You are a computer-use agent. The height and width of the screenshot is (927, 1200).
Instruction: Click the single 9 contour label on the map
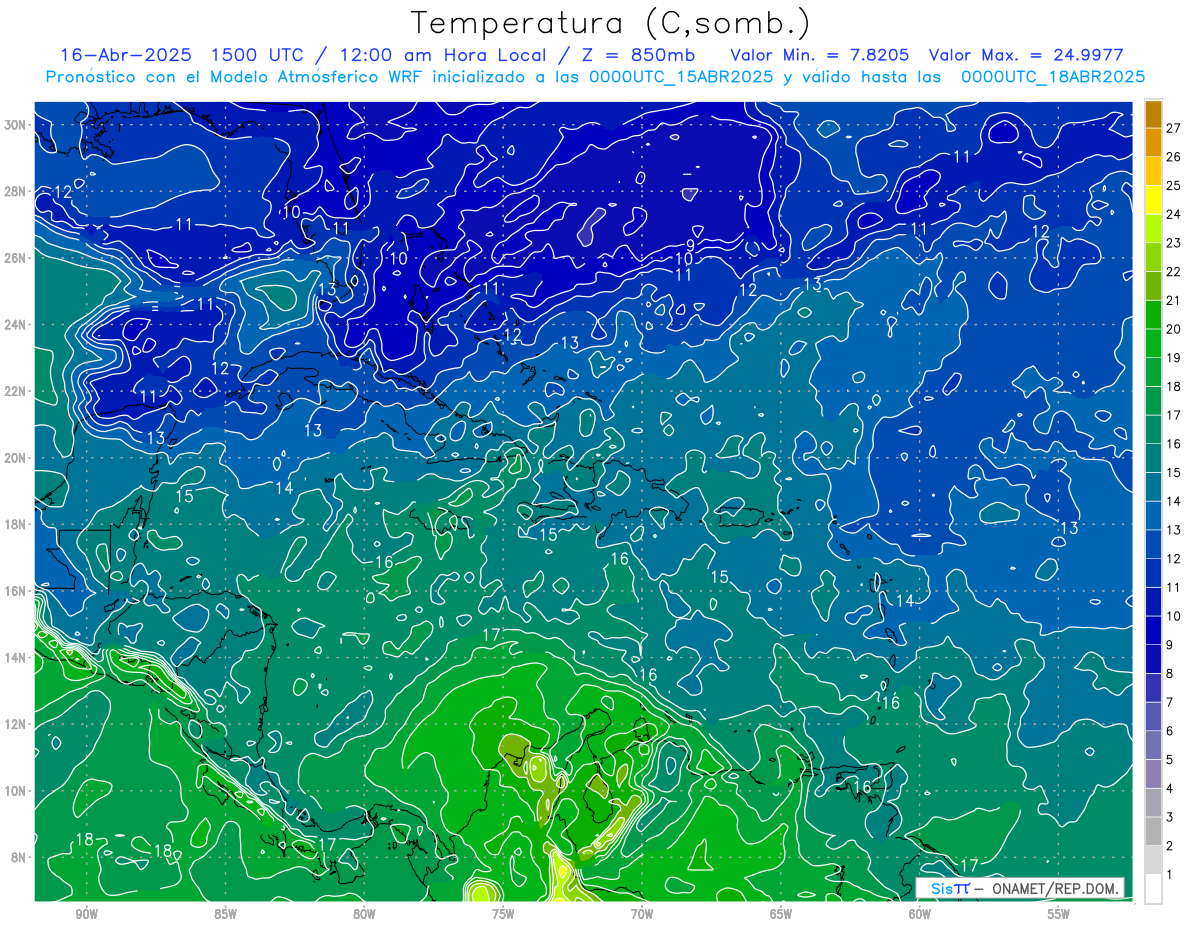690,245
